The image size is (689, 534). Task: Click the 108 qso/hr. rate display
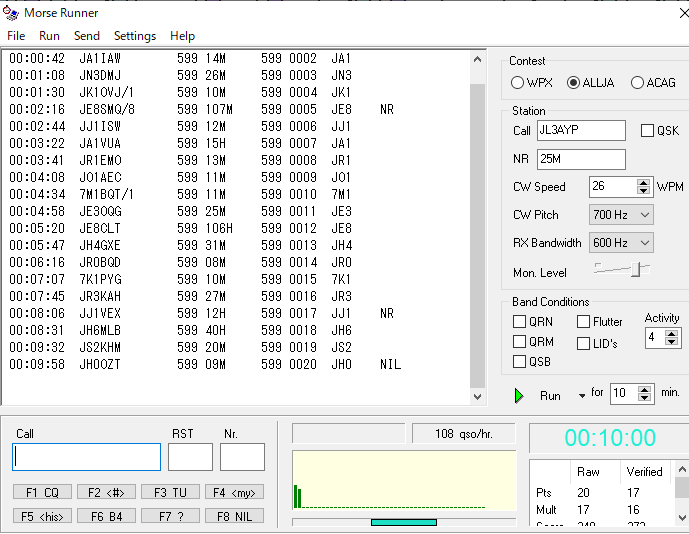coord(464,434)
